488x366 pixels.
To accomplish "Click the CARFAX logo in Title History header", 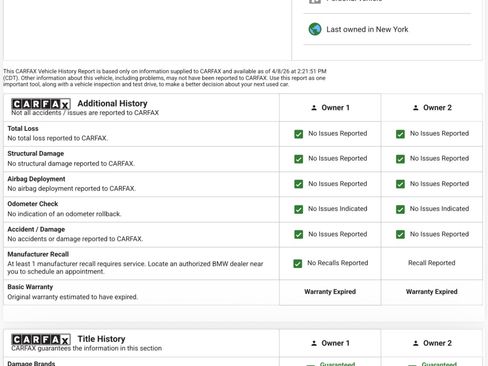I will tap(41, 340).
